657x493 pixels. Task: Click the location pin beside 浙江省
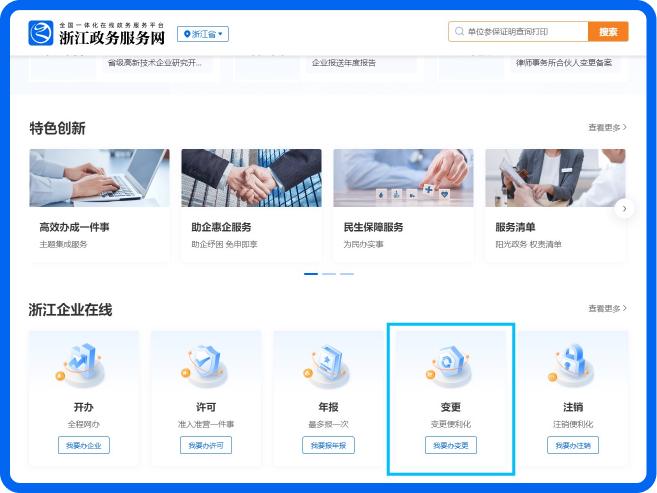tap(187, 34)
